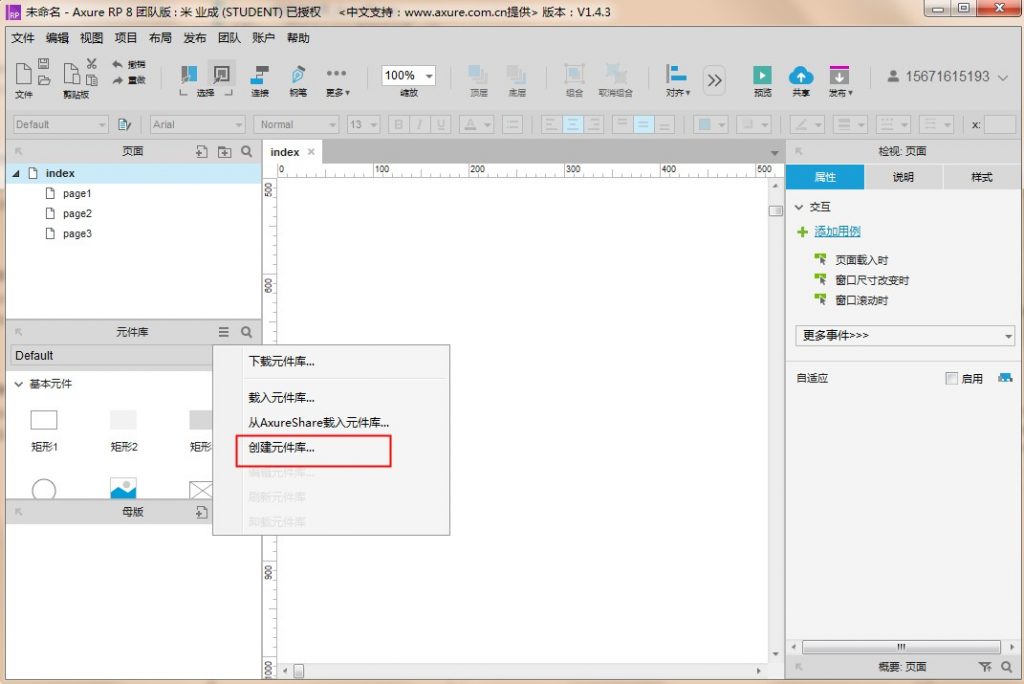The image size is (1024, 684).
Task: Click the Preview (预览) play icon
Action: (762, 76)
